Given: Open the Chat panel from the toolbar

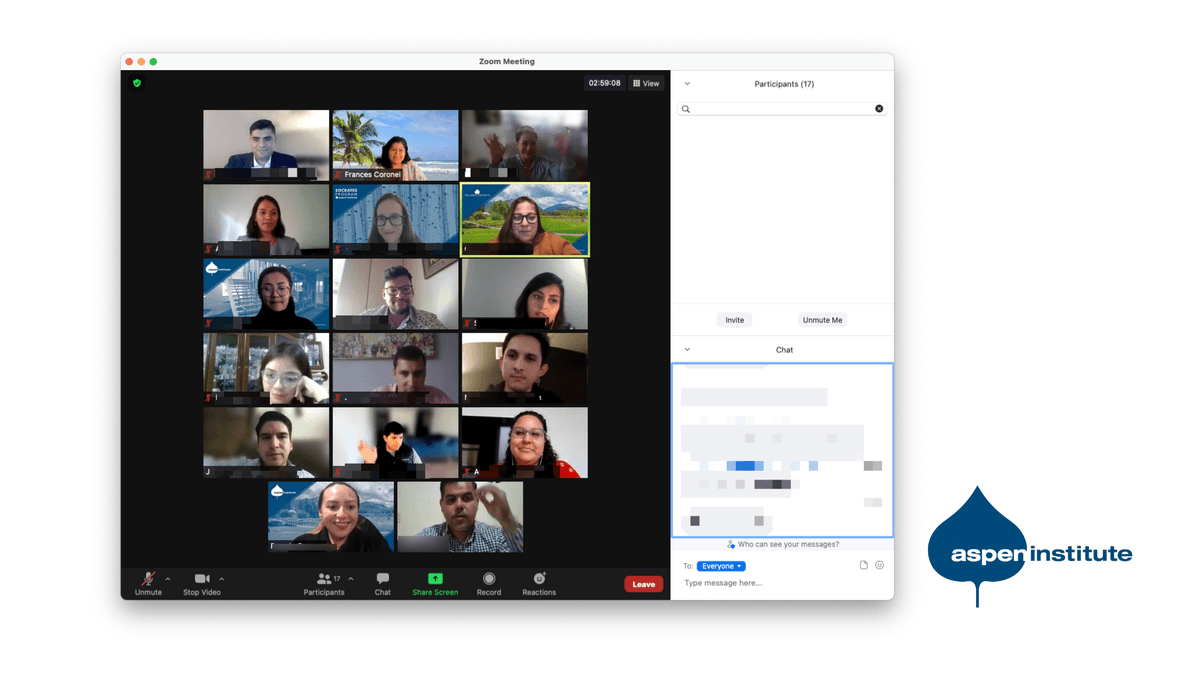Looking at the screenshot, I should (x=382, y=579).
